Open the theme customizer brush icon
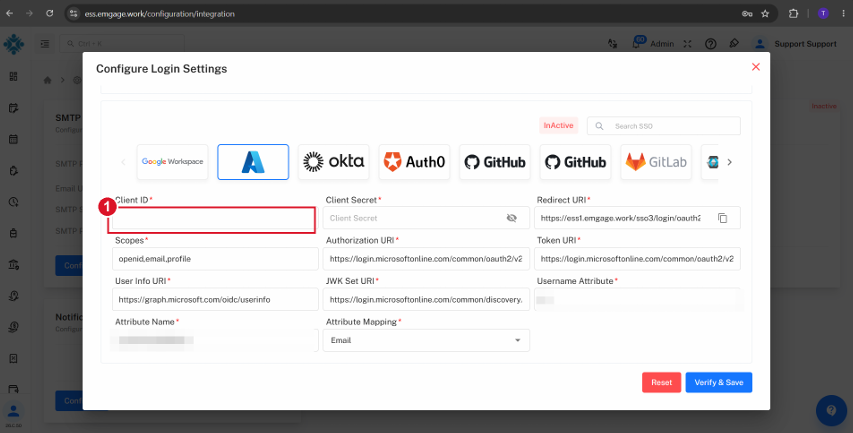This screenshot has height=433, width=853. click(x=734, y=44)
